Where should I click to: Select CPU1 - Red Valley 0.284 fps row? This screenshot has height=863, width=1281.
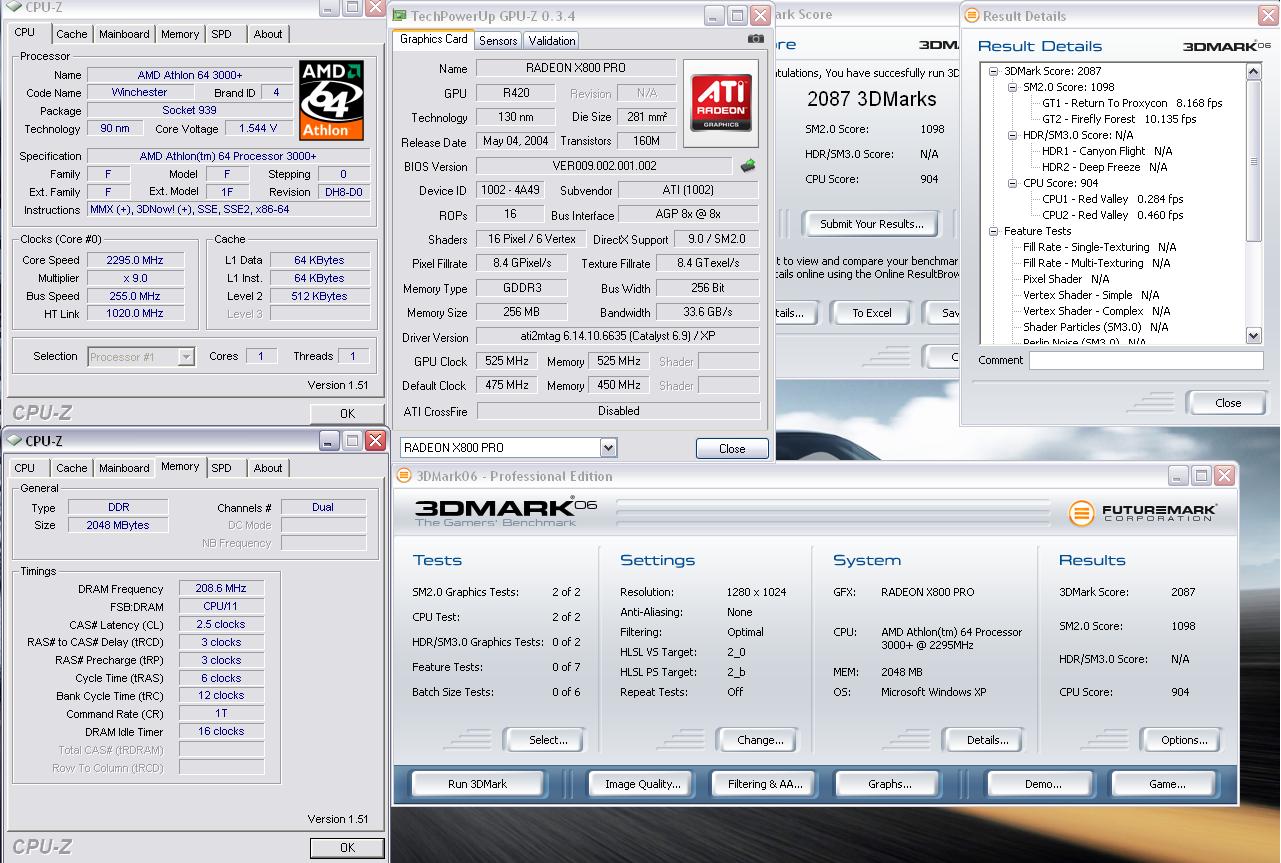(1112, 199)
